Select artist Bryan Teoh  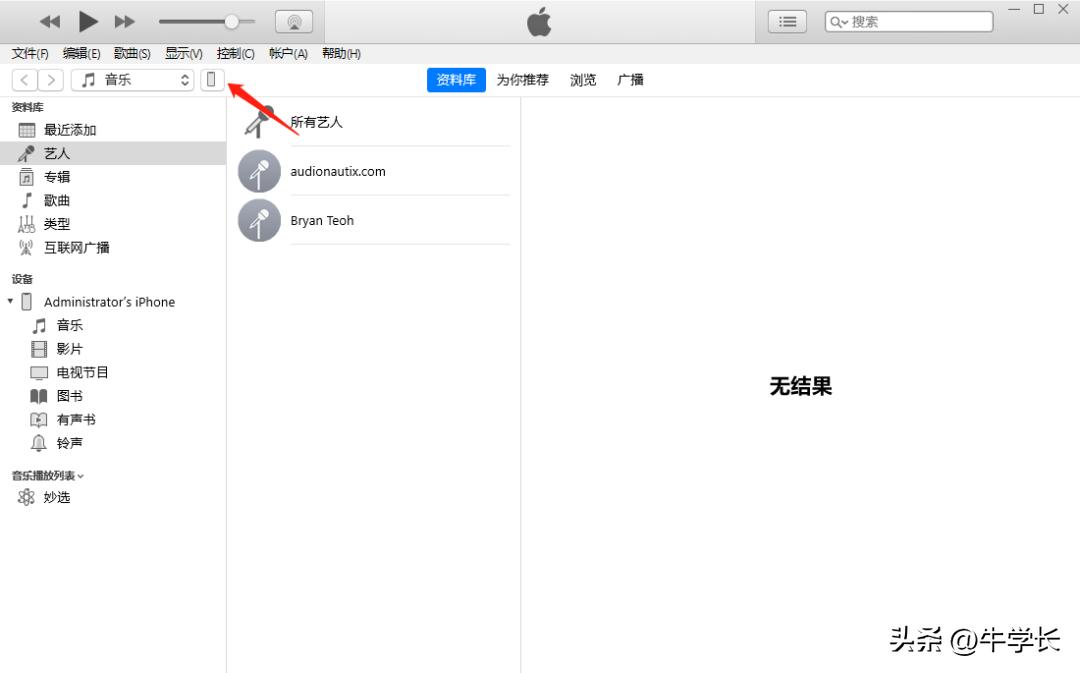tap(322, 220)
